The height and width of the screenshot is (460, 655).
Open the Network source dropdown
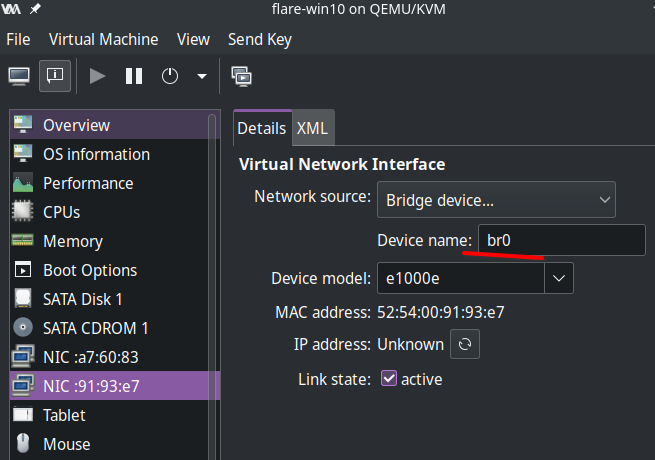tap(496, 200)
